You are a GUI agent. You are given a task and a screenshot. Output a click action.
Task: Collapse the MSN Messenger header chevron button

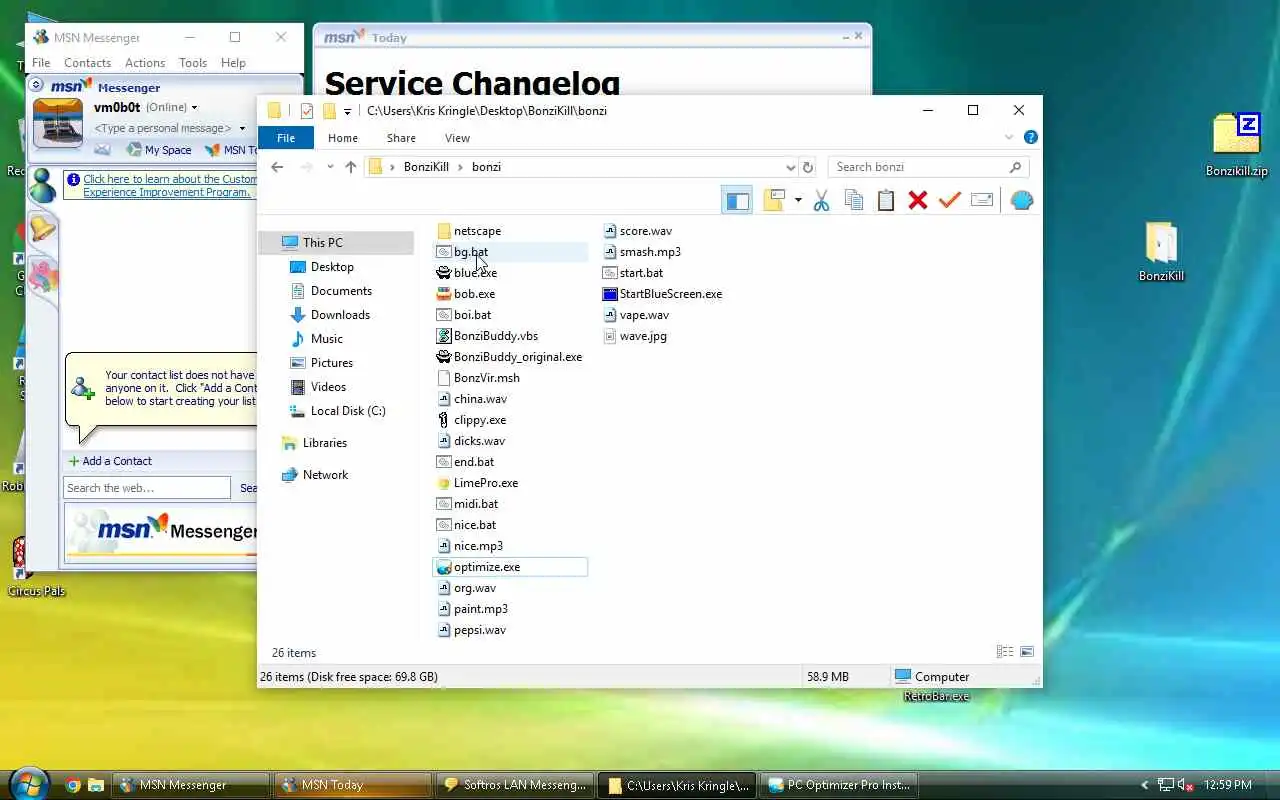(x=36, y=86)
